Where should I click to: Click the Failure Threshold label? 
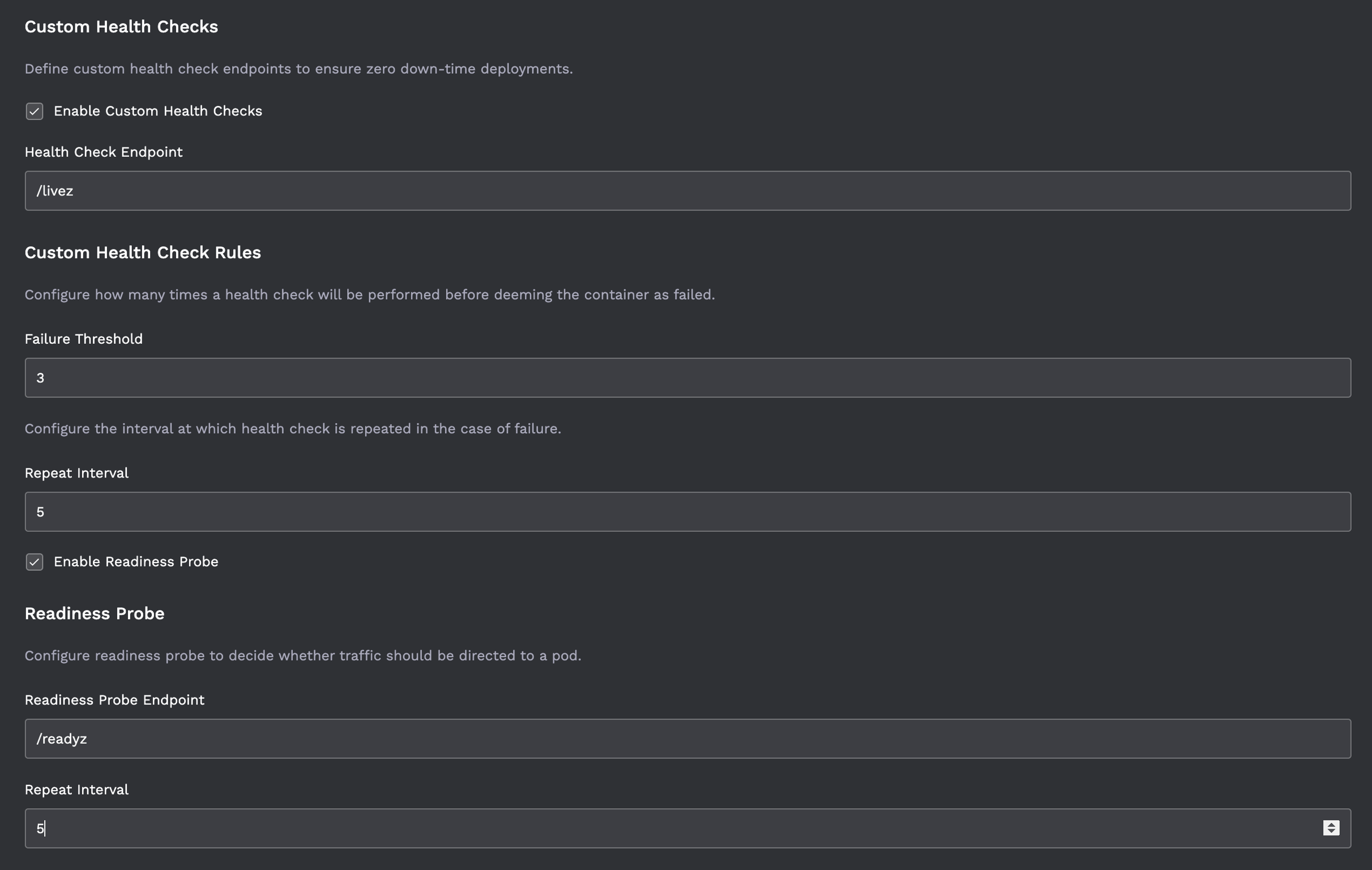84,339
